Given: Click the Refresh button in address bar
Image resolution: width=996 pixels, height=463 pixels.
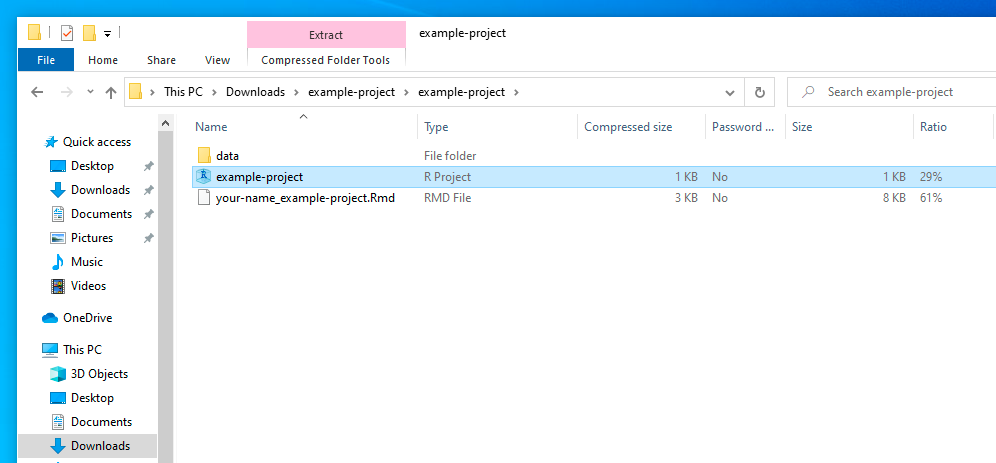Looking at the screenshot, I should point(760,92).
